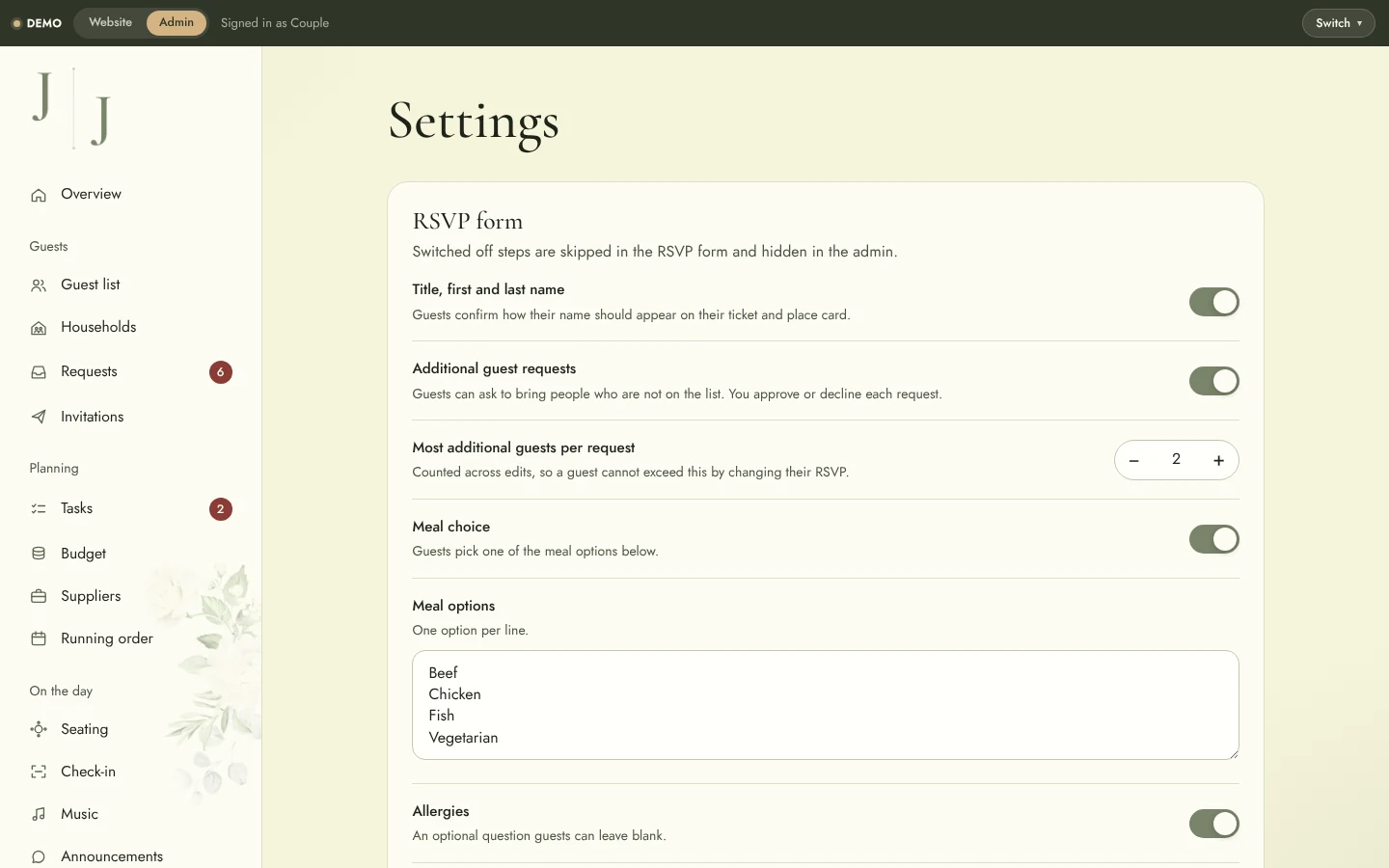The image size is (1389, 868).
Task: Click the Suppliers briefcase icon
Action: [x=39, y=597]
